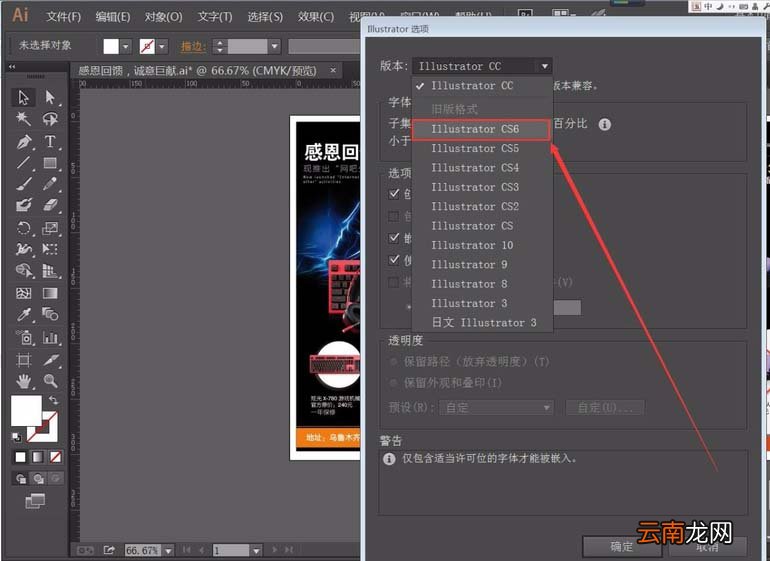Select the Pen tool
This screenshot has width=770, height=561.
tap(24, 142)
